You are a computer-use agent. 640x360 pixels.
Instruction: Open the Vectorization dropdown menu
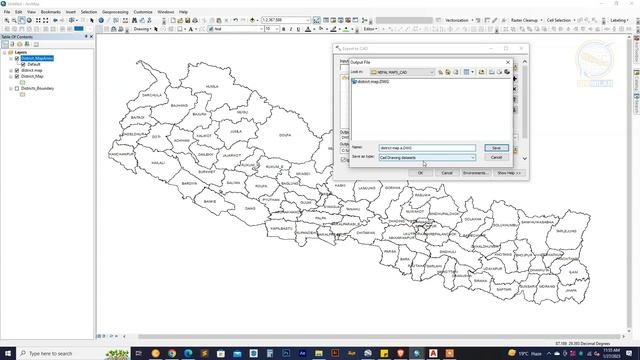pyautogui.click(x=459, y=20)
